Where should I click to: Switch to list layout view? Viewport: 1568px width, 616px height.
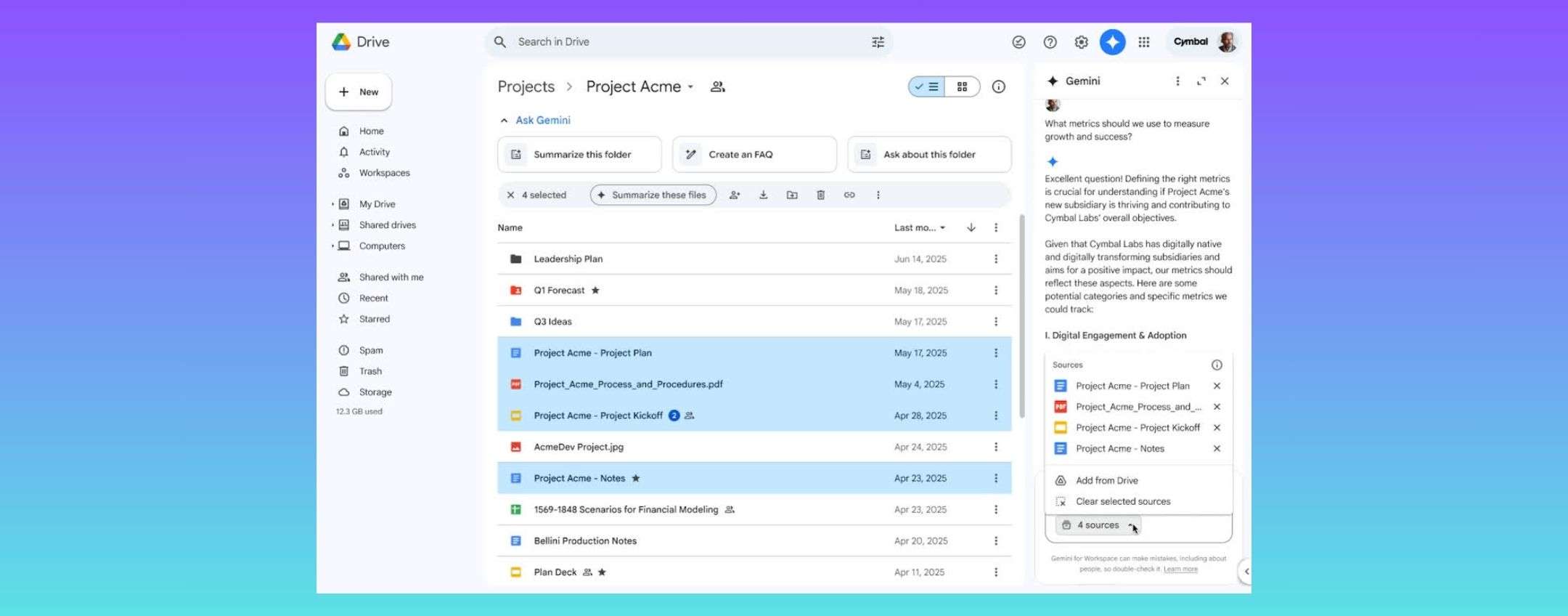tap(927, 87)
